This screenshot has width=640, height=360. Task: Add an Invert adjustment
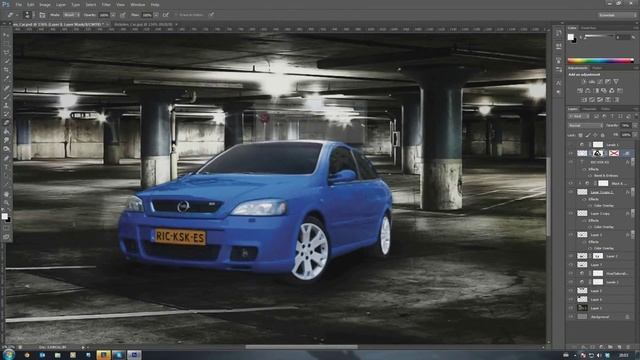[584, 100]
